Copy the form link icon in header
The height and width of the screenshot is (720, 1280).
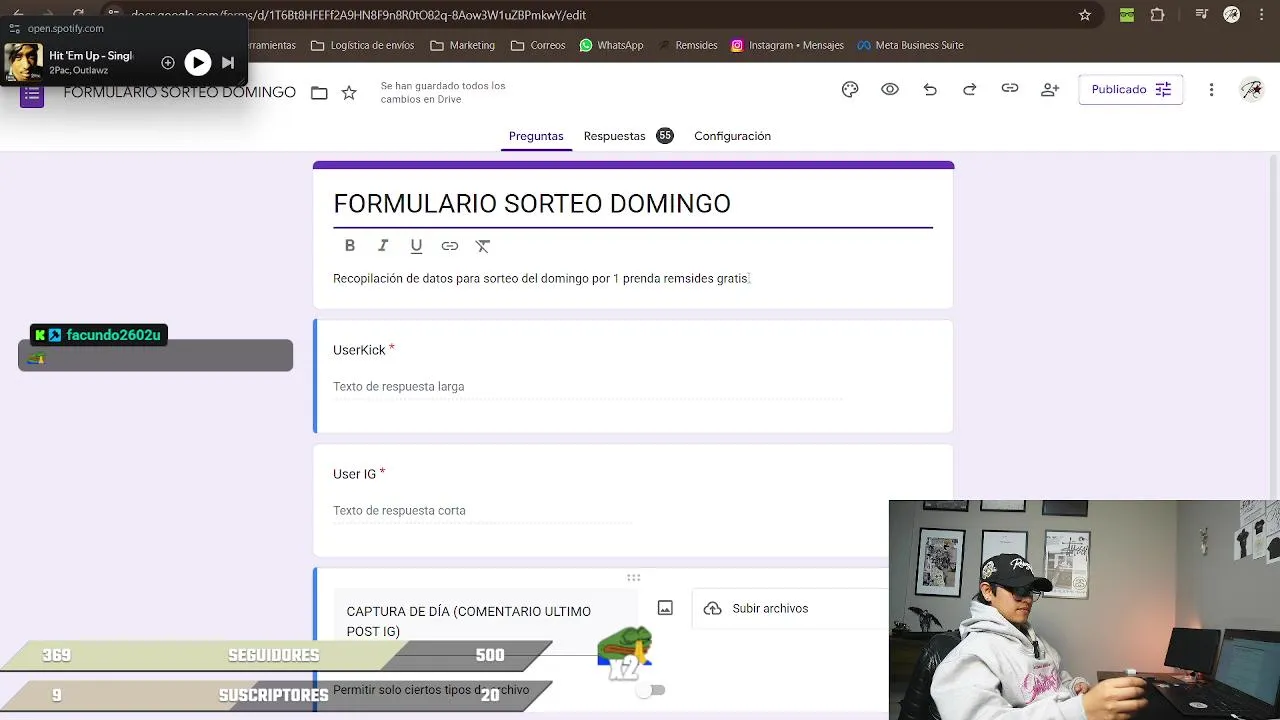[1010, 89]
